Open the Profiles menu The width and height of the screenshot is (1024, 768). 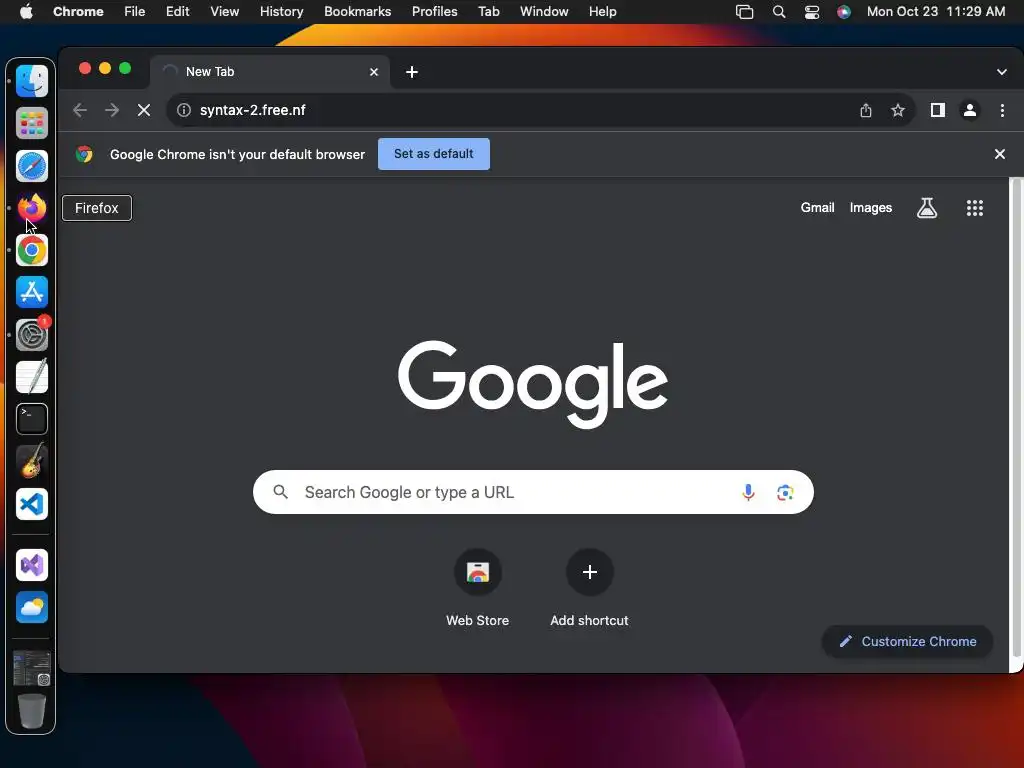pos(434,11)
